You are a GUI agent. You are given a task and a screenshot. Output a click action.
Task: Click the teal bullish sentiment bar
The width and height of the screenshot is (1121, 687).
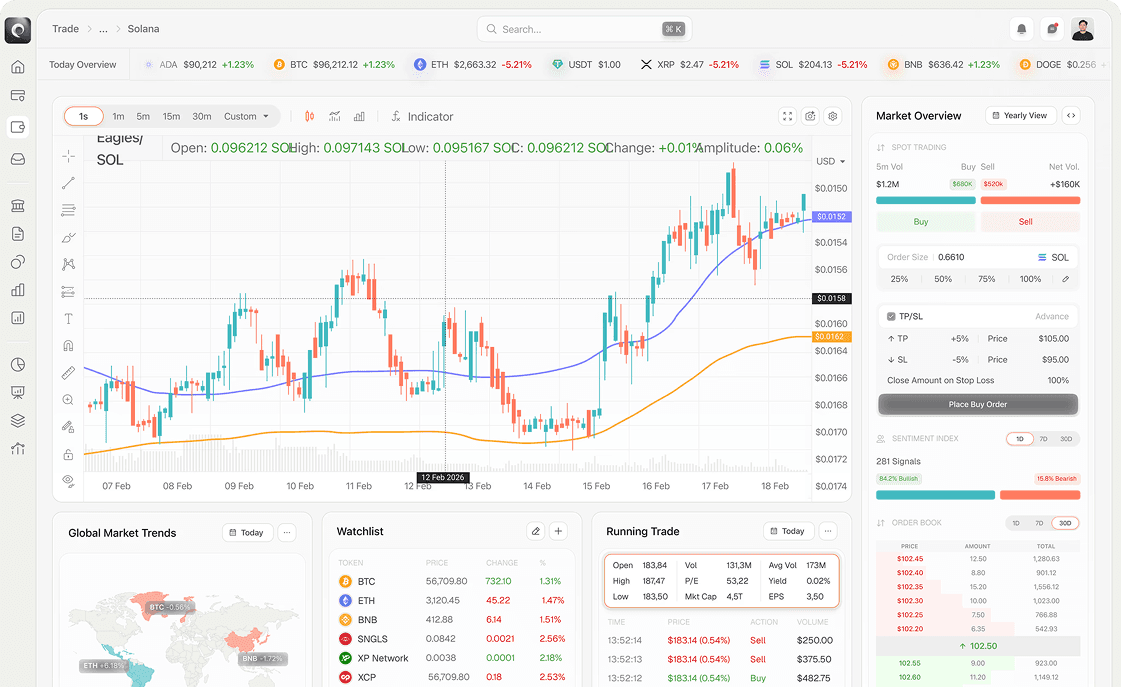click(x=935, y=495)
